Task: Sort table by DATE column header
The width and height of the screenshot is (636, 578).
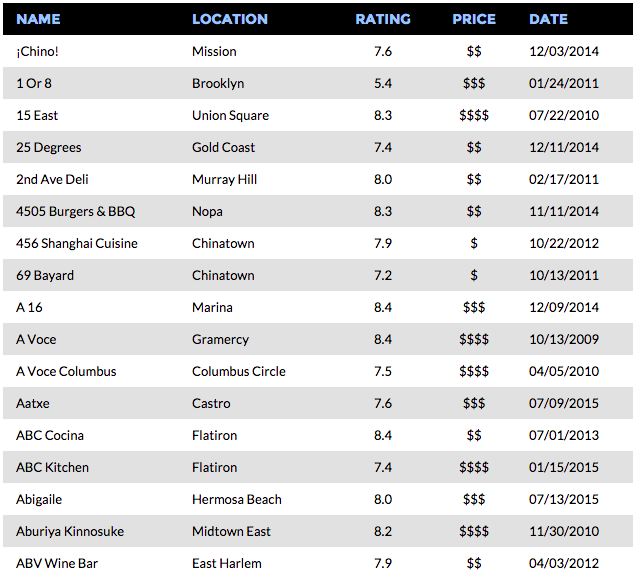Action: coord(548,19)
